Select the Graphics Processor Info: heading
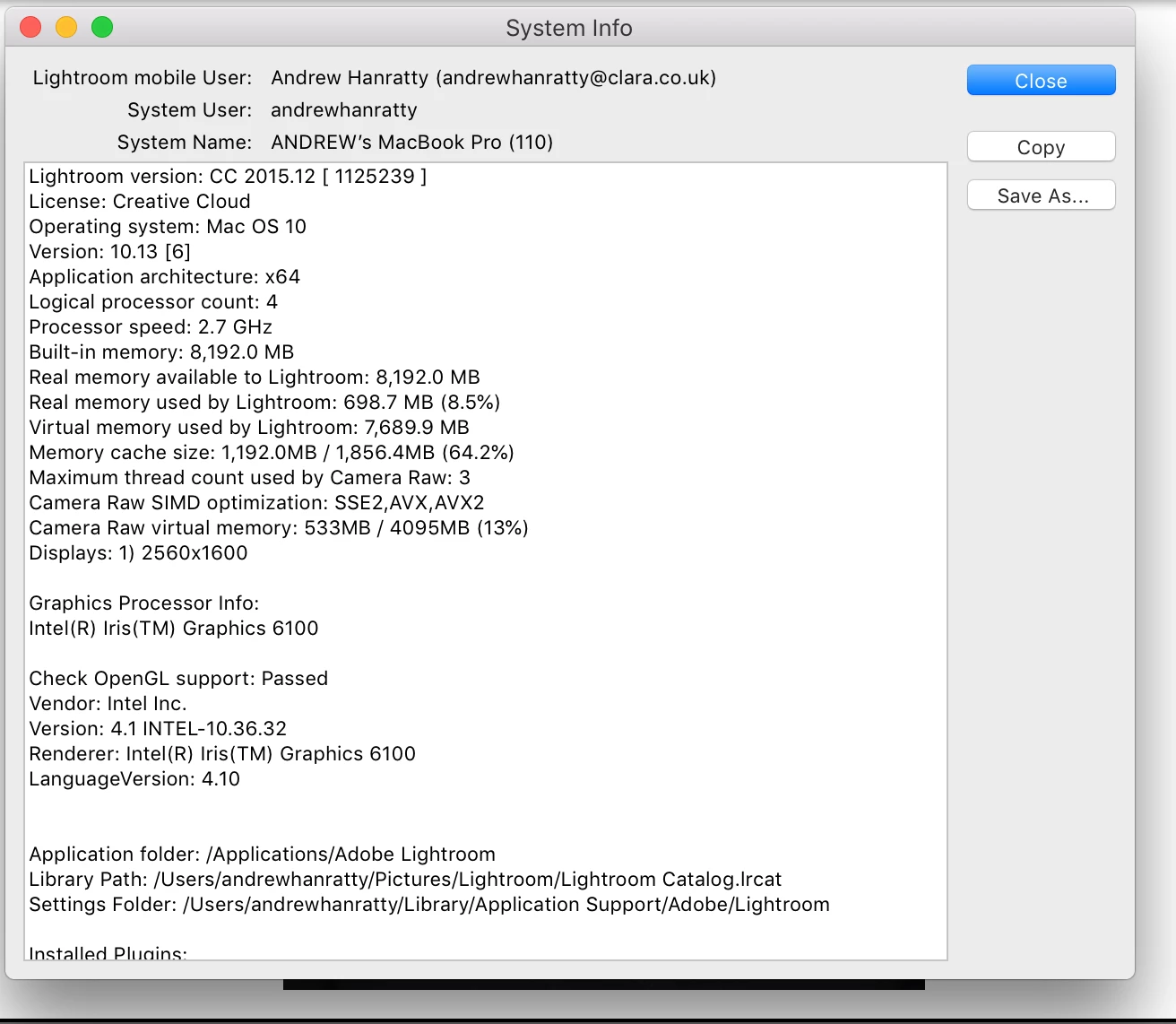Viewport: 1176px width, 1024px height. coord(144,603)
